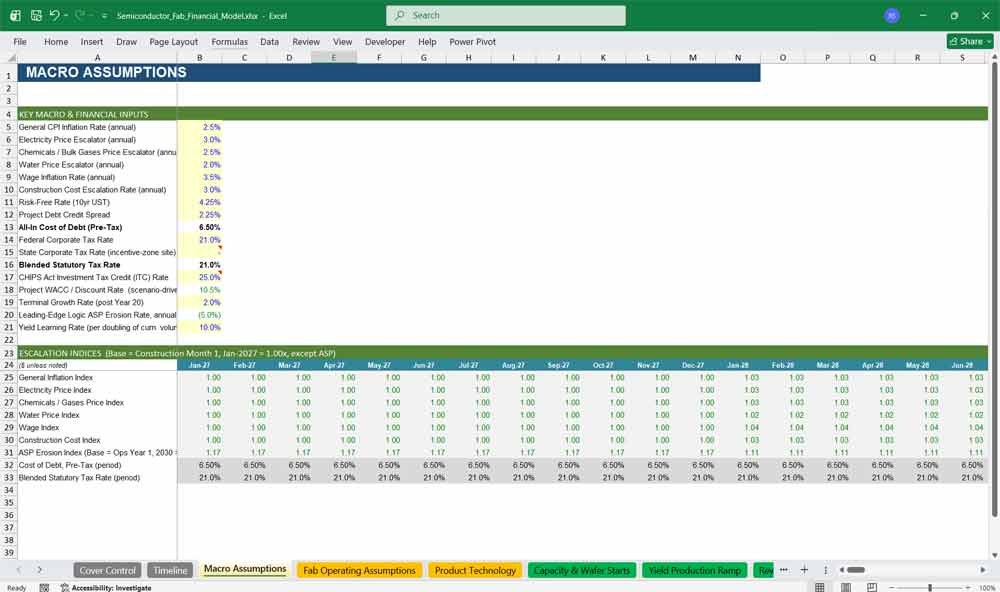Open the Formulas ribbon tab

tap(230, 41)
